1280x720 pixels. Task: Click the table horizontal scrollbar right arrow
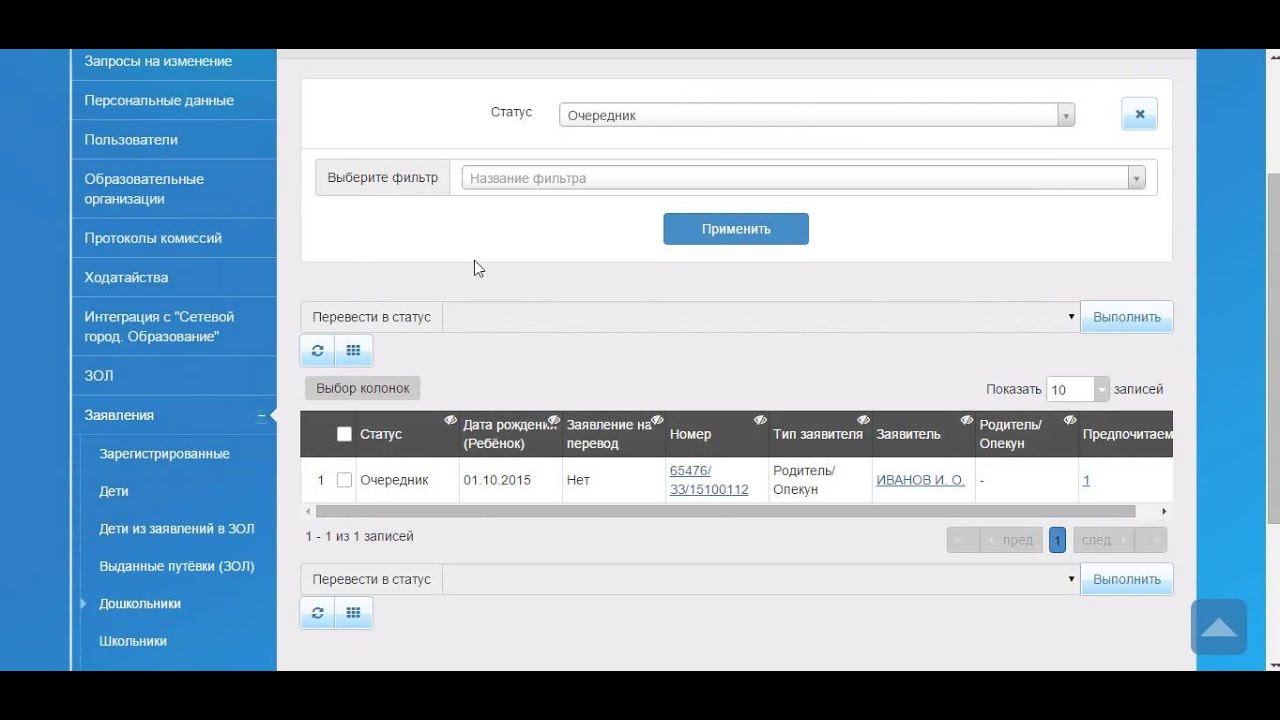[1164, 511]
